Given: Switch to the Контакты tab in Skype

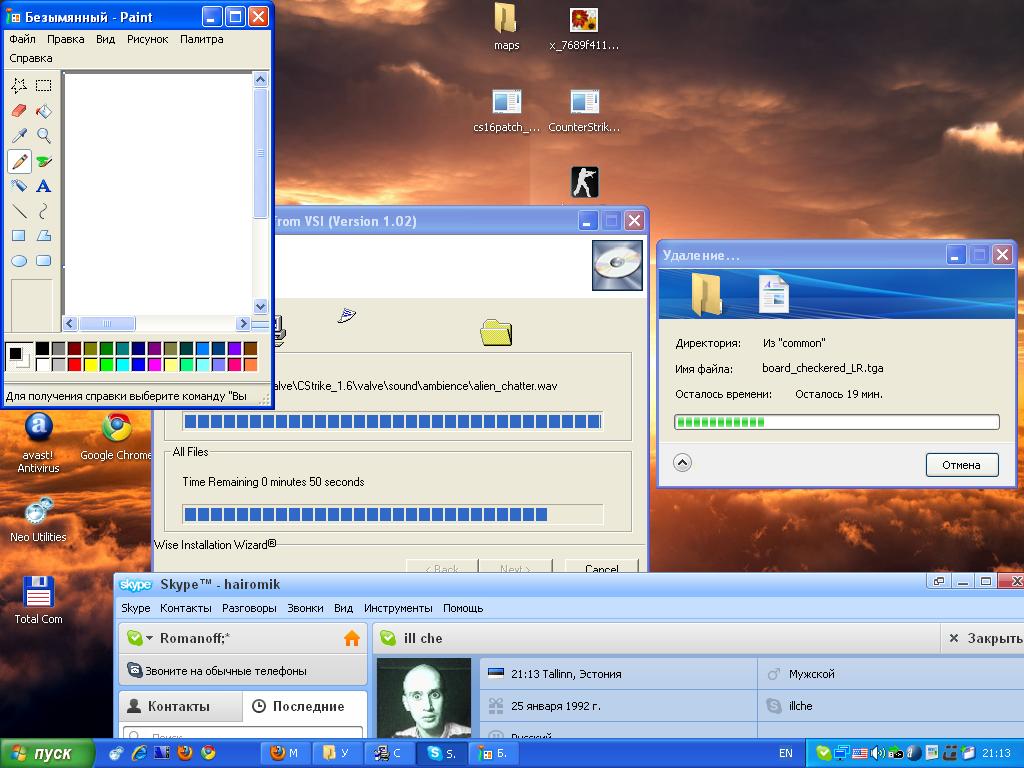Looking at the screenshot, I should 180,706.
